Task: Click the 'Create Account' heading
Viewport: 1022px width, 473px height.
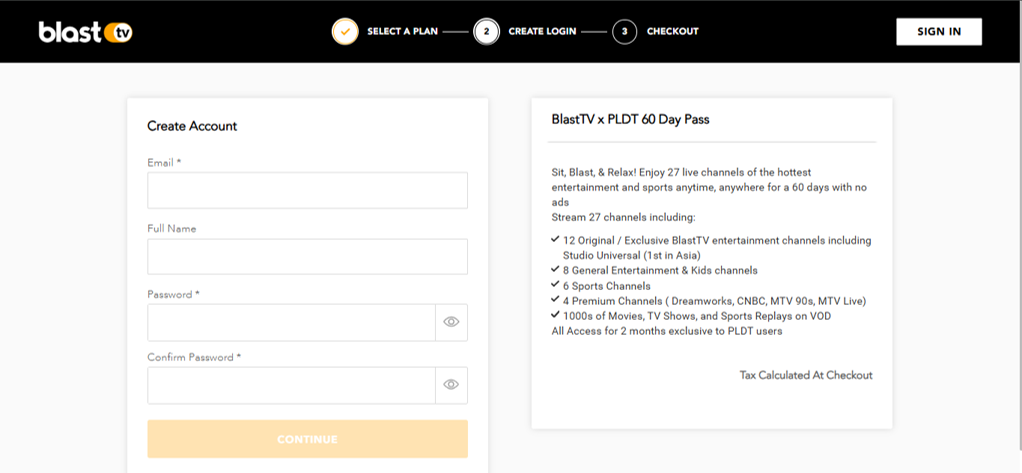Action: pyautogui.click(x=192, y=126)
